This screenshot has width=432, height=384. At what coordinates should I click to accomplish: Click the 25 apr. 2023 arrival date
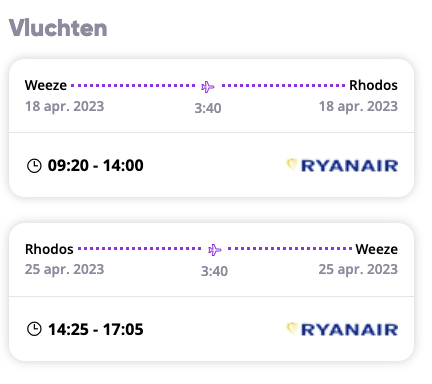click(x=358, y=269)
